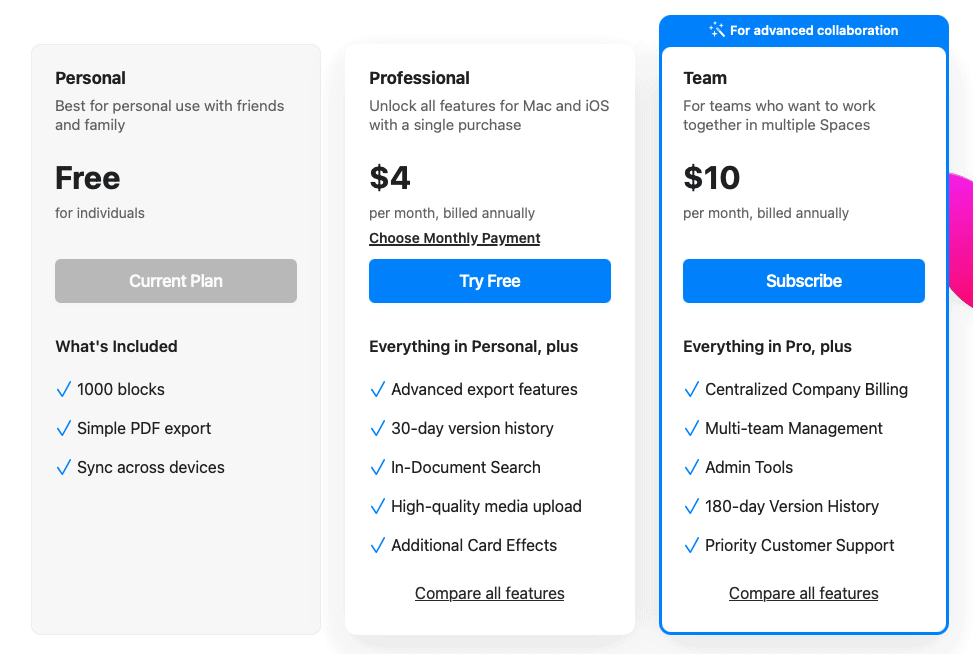This screenshot has height=654, width=973.
Task: Click the In-Document Search checkmark
Action: [378, 467]
